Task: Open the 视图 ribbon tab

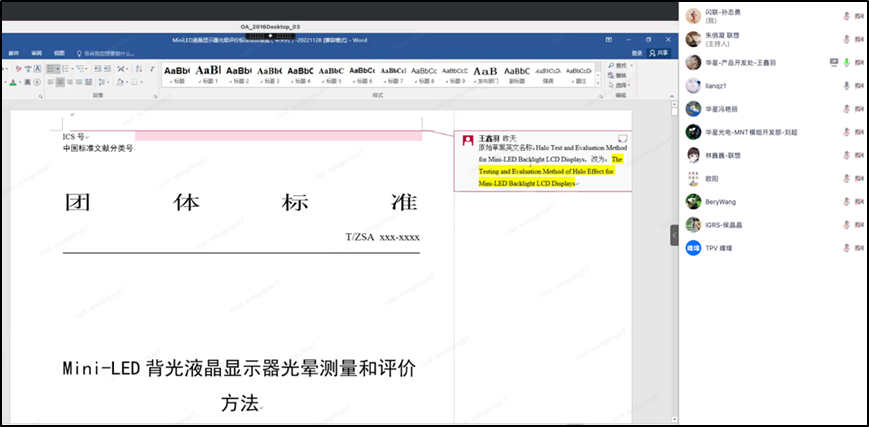Action: pos(59,53)
